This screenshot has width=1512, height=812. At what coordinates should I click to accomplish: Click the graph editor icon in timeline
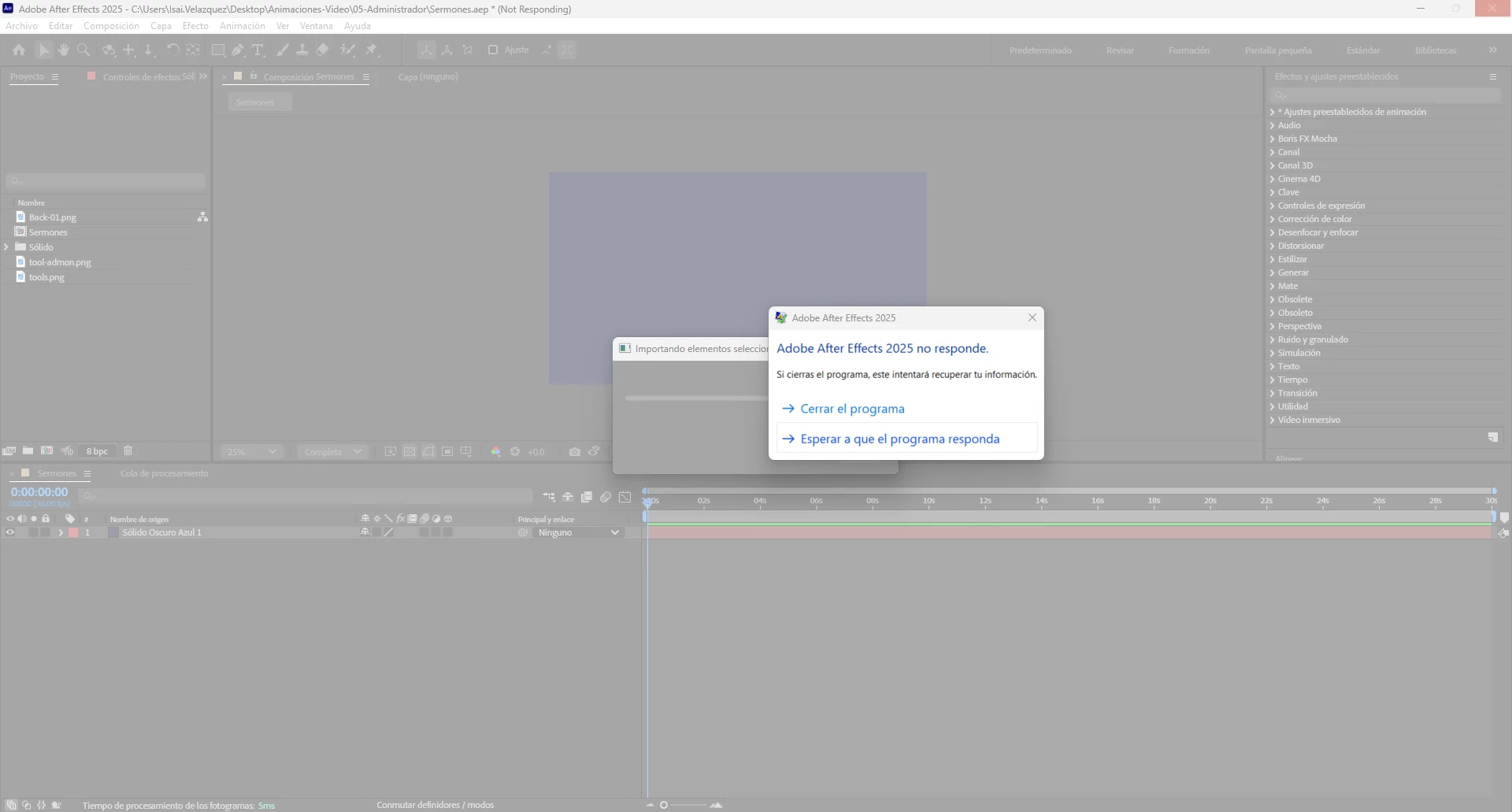click(x=625, y=497)
